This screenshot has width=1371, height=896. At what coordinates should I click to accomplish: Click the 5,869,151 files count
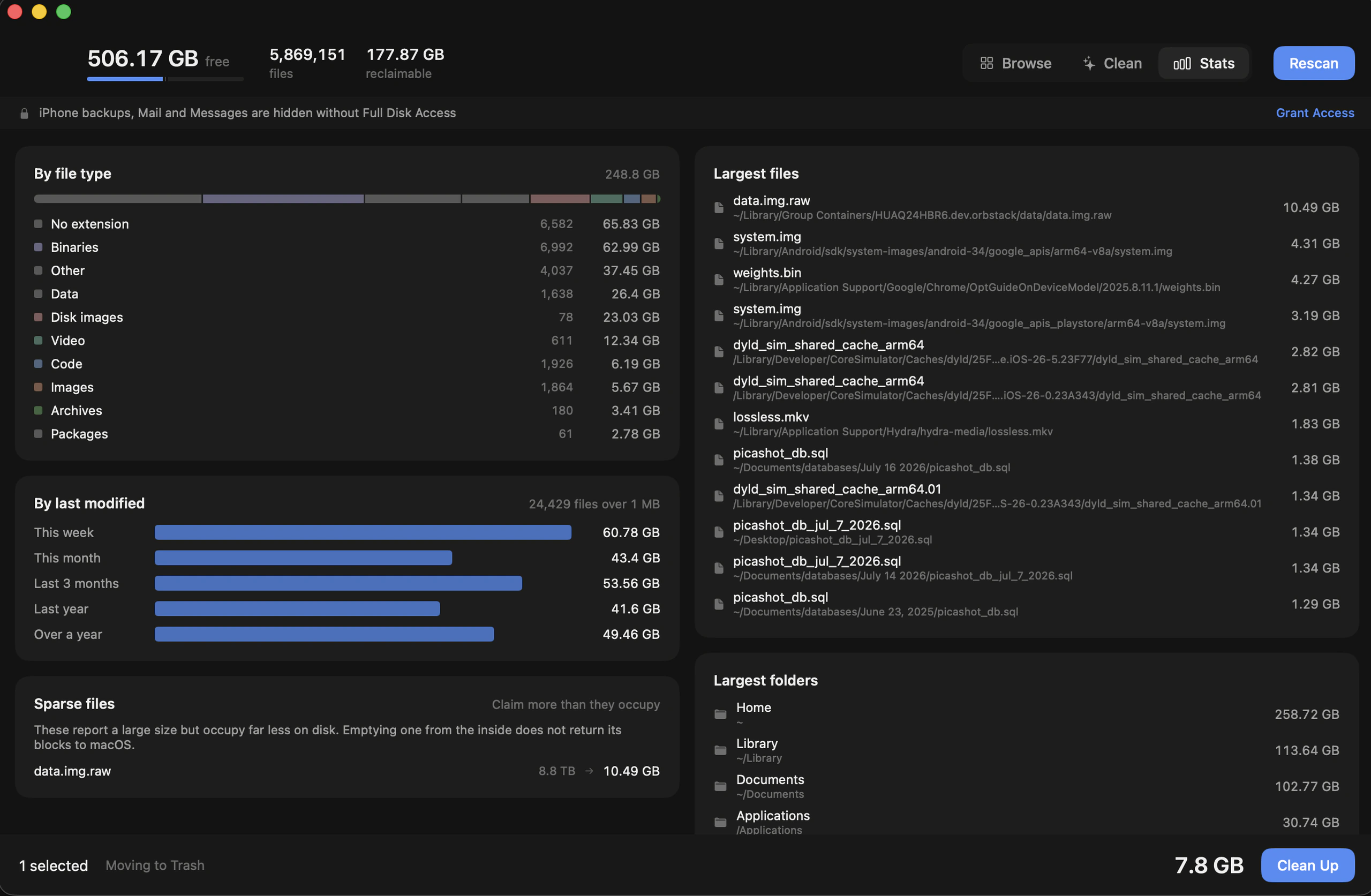(x=307, y=55)
